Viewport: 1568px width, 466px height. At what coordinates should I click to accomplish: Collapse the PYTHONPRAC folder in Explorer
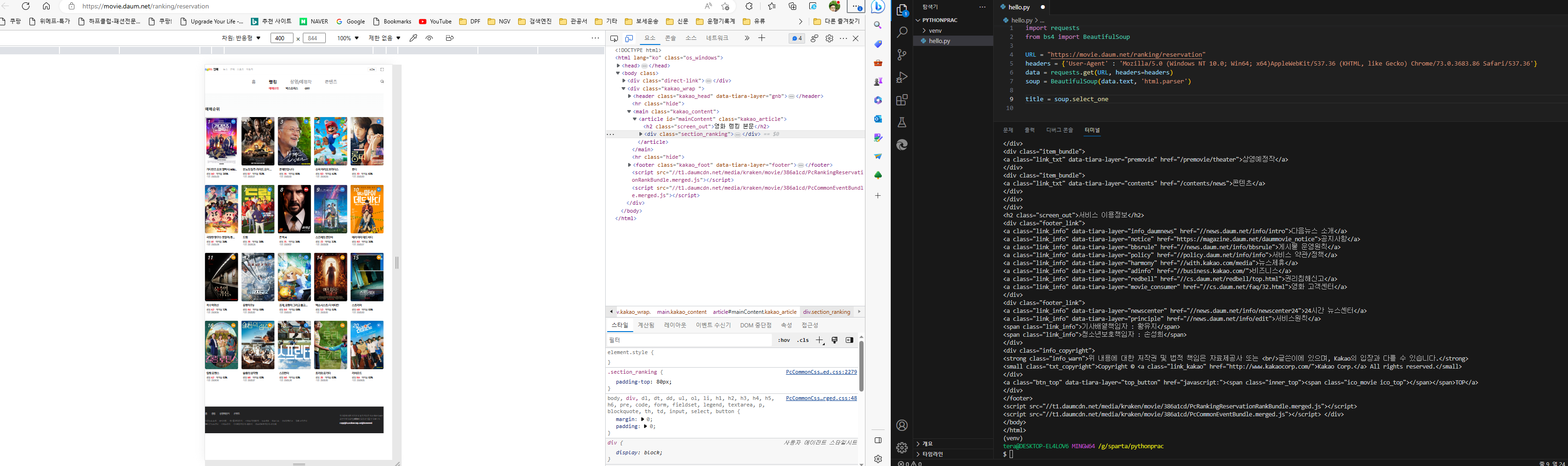pyautogui.click(x=918, y=20)
